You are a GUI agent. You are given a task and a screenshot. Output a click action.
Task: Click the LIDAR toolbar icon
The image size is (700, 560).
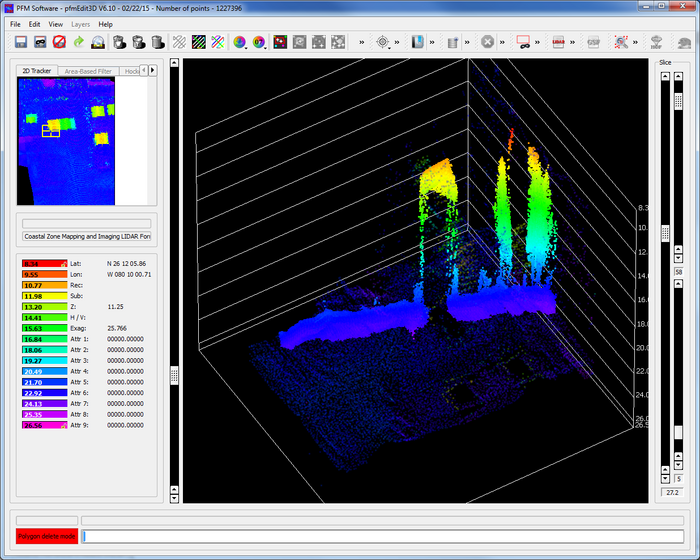[x=559, y=42]
